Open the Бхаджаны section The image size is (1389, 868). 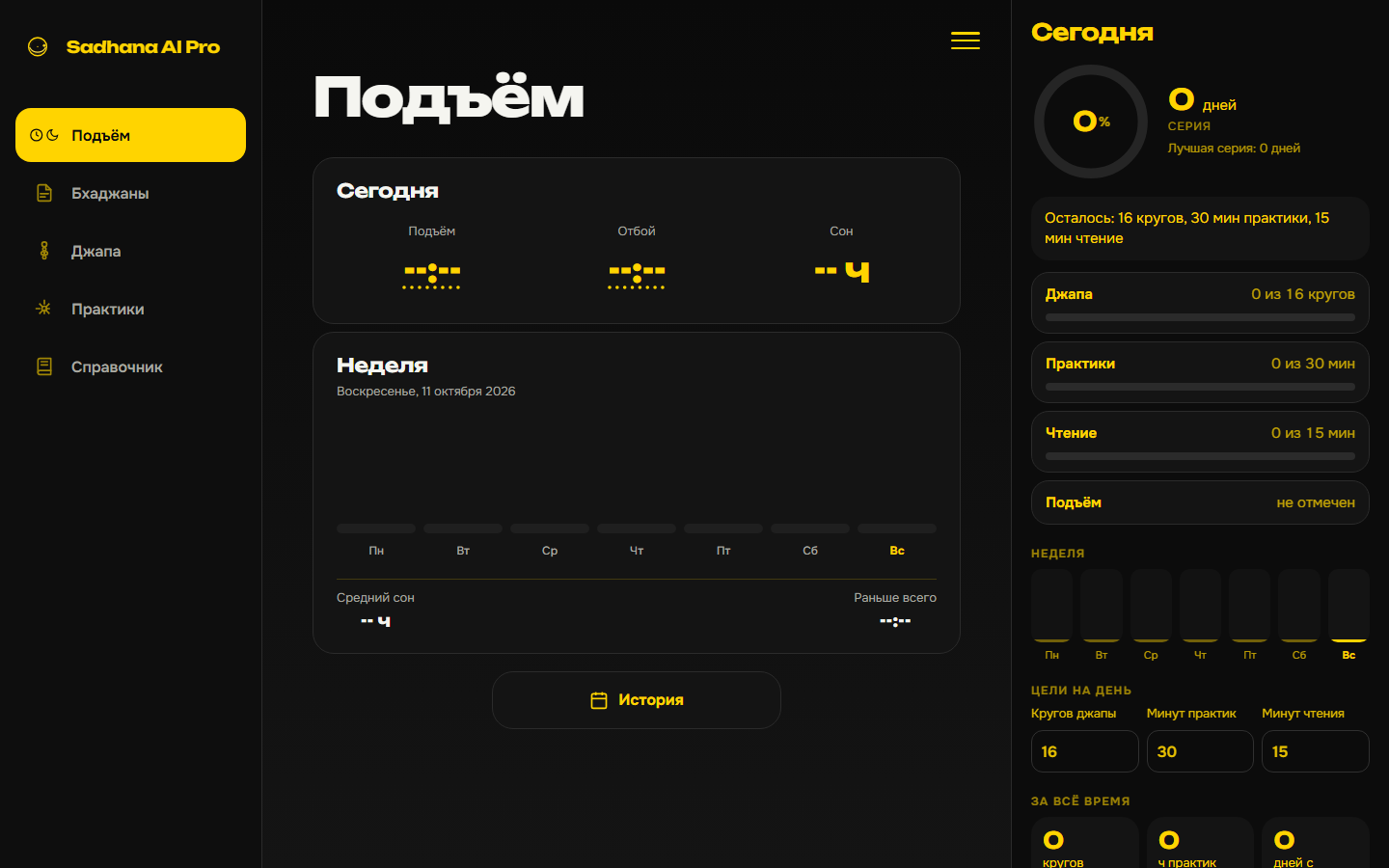(x=130, y=193)
